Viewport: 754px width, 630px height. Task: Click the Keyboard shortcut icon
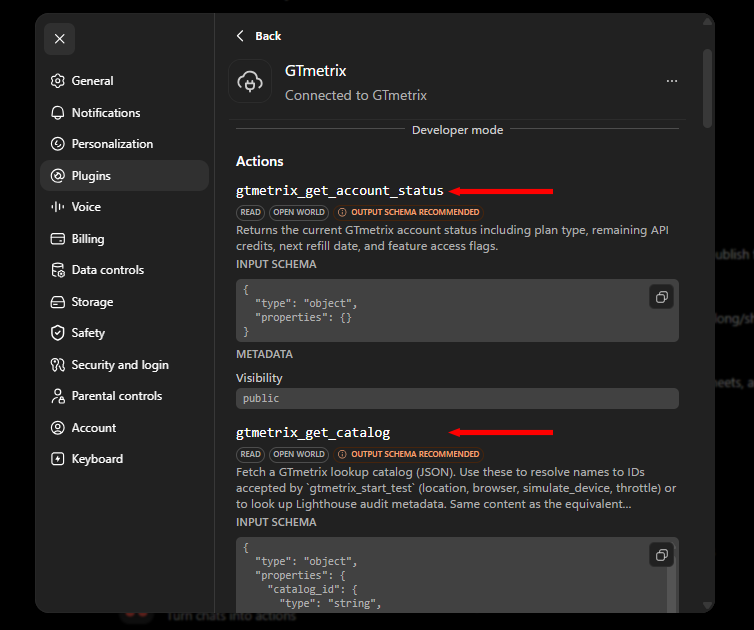[x=58, y=459]
